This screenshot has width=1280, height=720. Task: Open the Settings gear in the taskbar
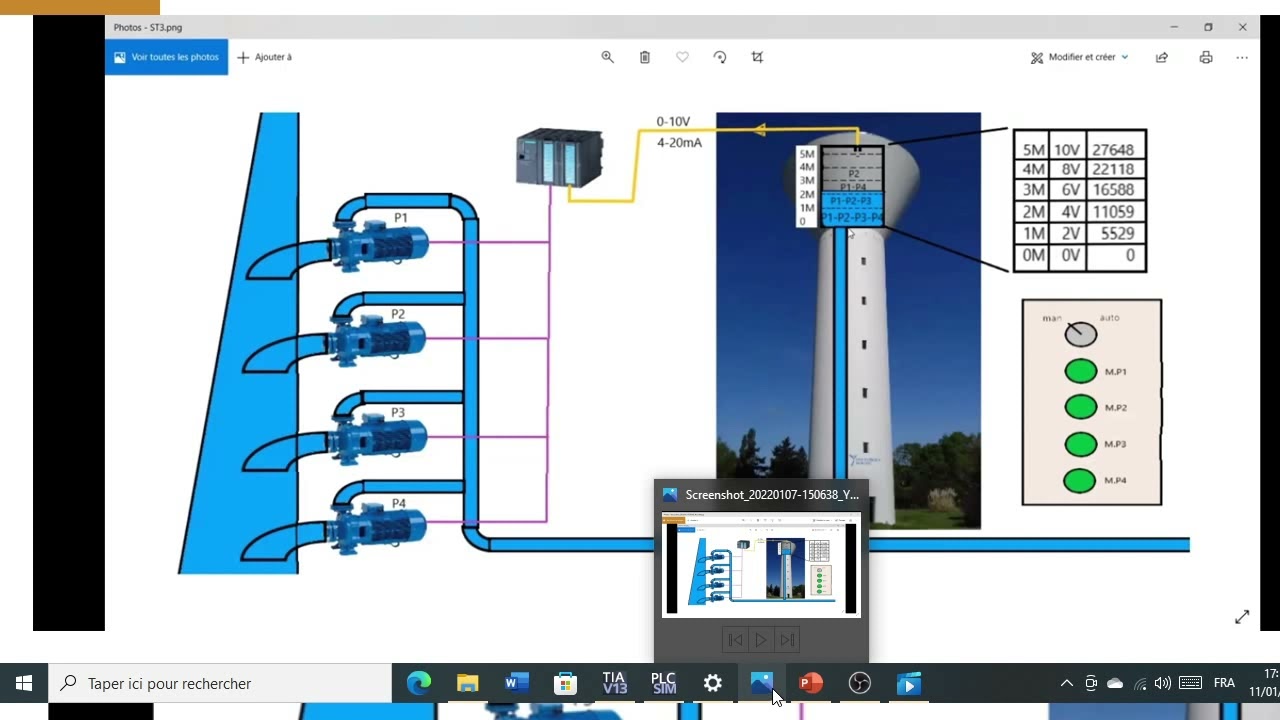pos(713,683)
